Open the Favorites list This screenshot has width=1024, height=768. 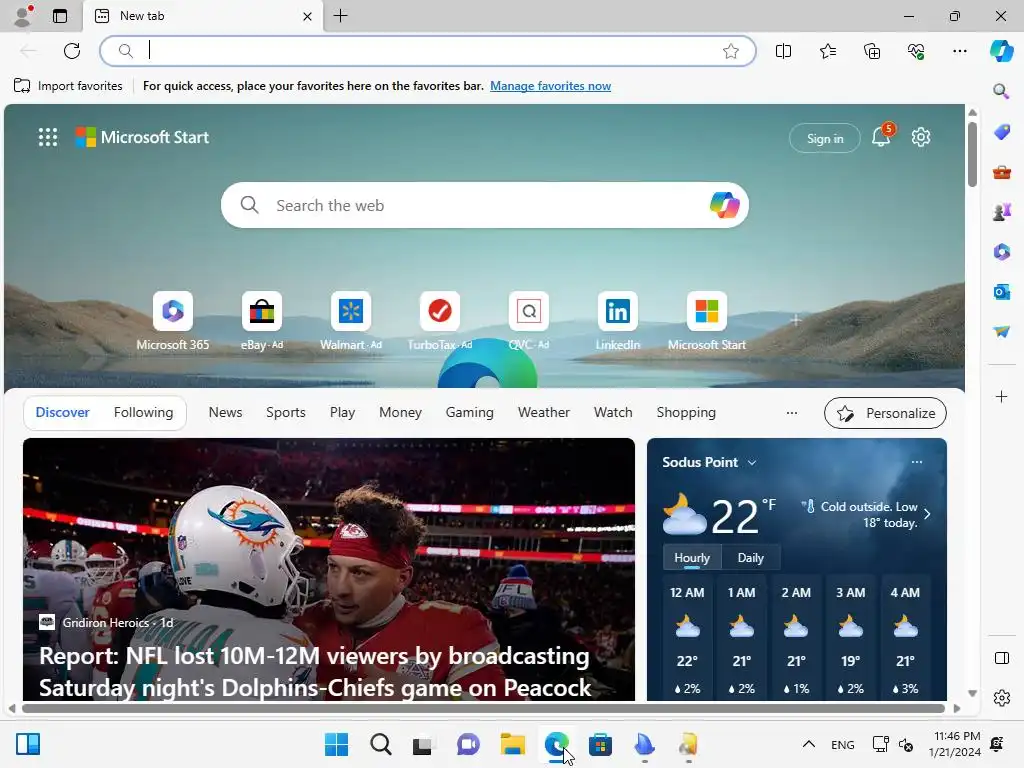827,51
